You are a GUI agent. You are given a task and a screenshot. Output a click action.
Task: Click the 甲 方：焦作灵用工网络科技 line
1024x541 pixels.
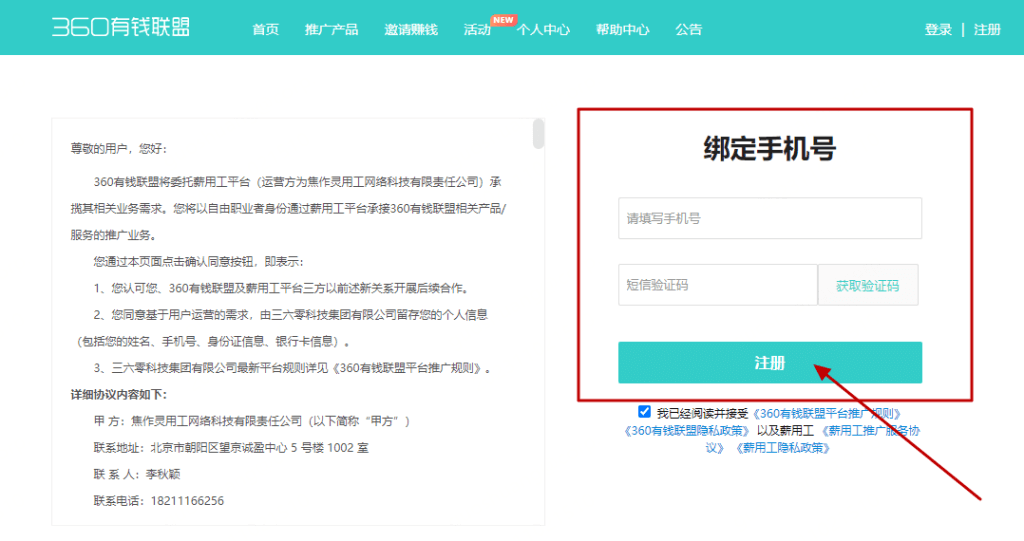[251, 421]
